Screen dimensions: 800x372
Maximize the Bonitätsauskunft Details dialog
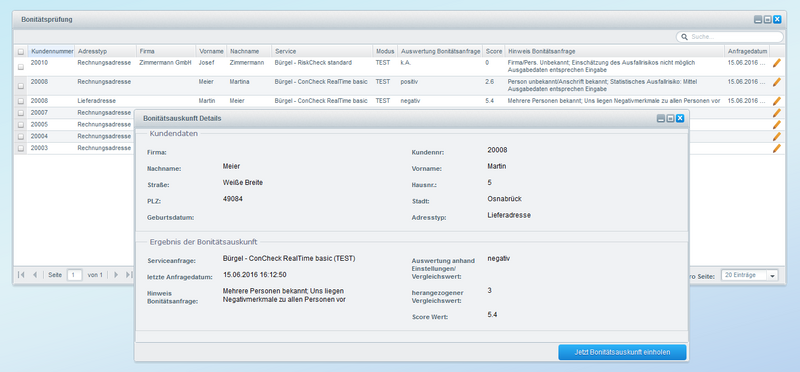tap(670, 118)
